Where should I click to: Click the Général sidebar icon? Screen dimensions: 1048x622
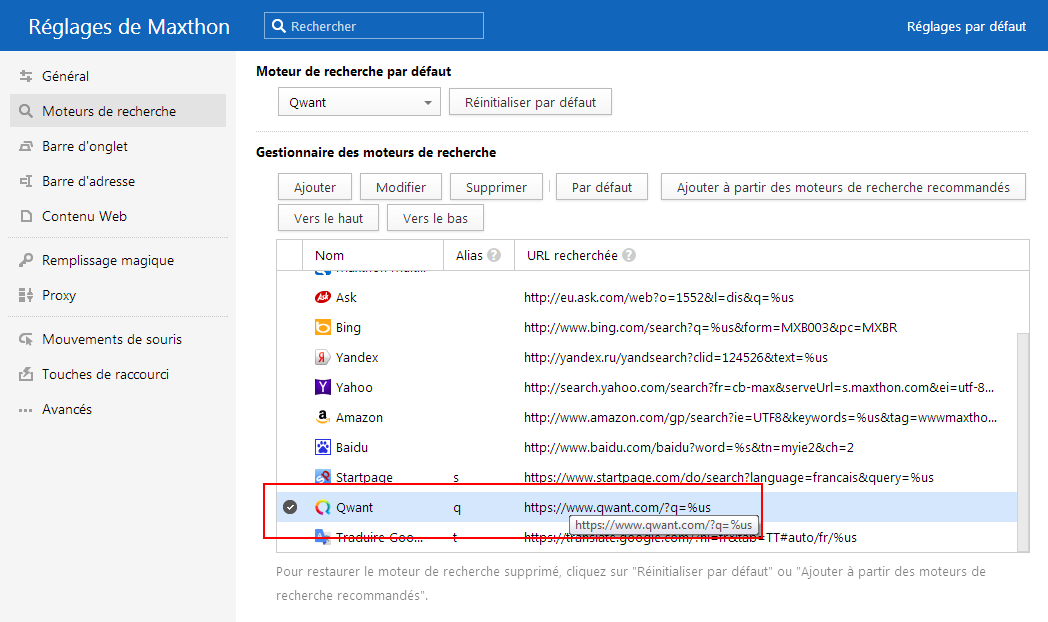(26, 76)
